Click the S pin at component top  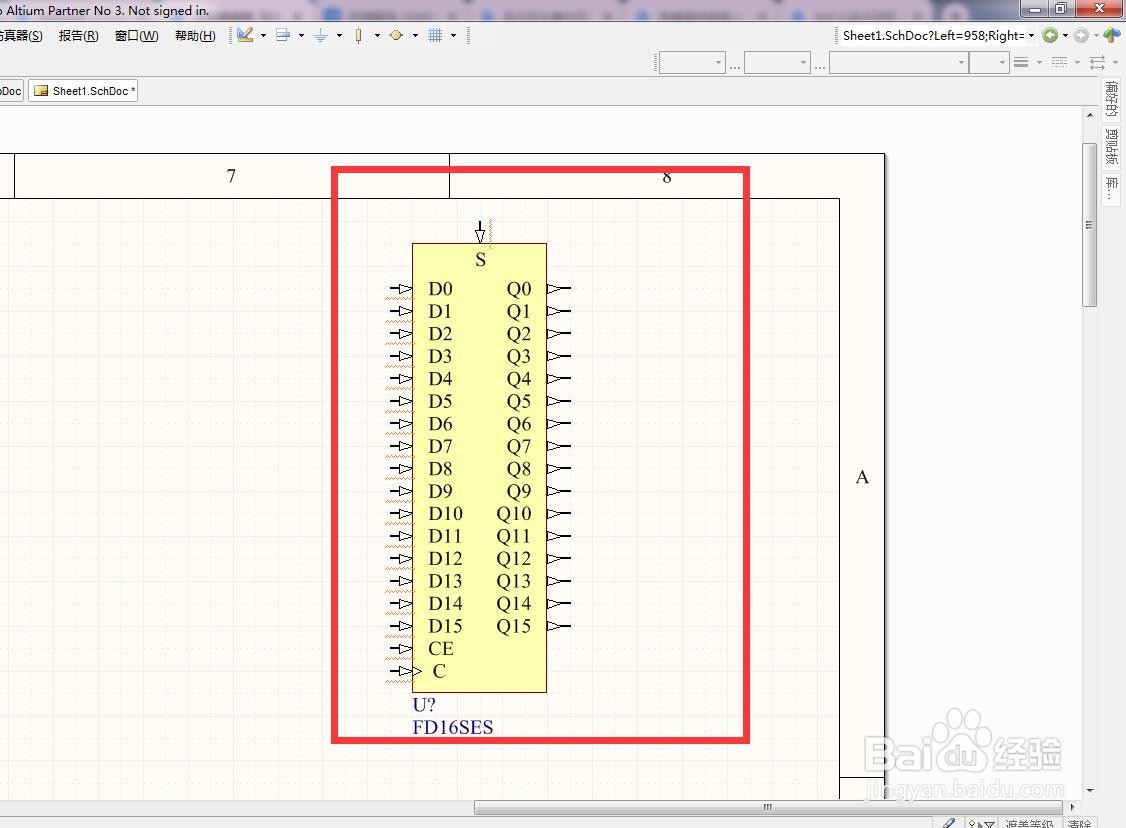[x=480, y=232]
